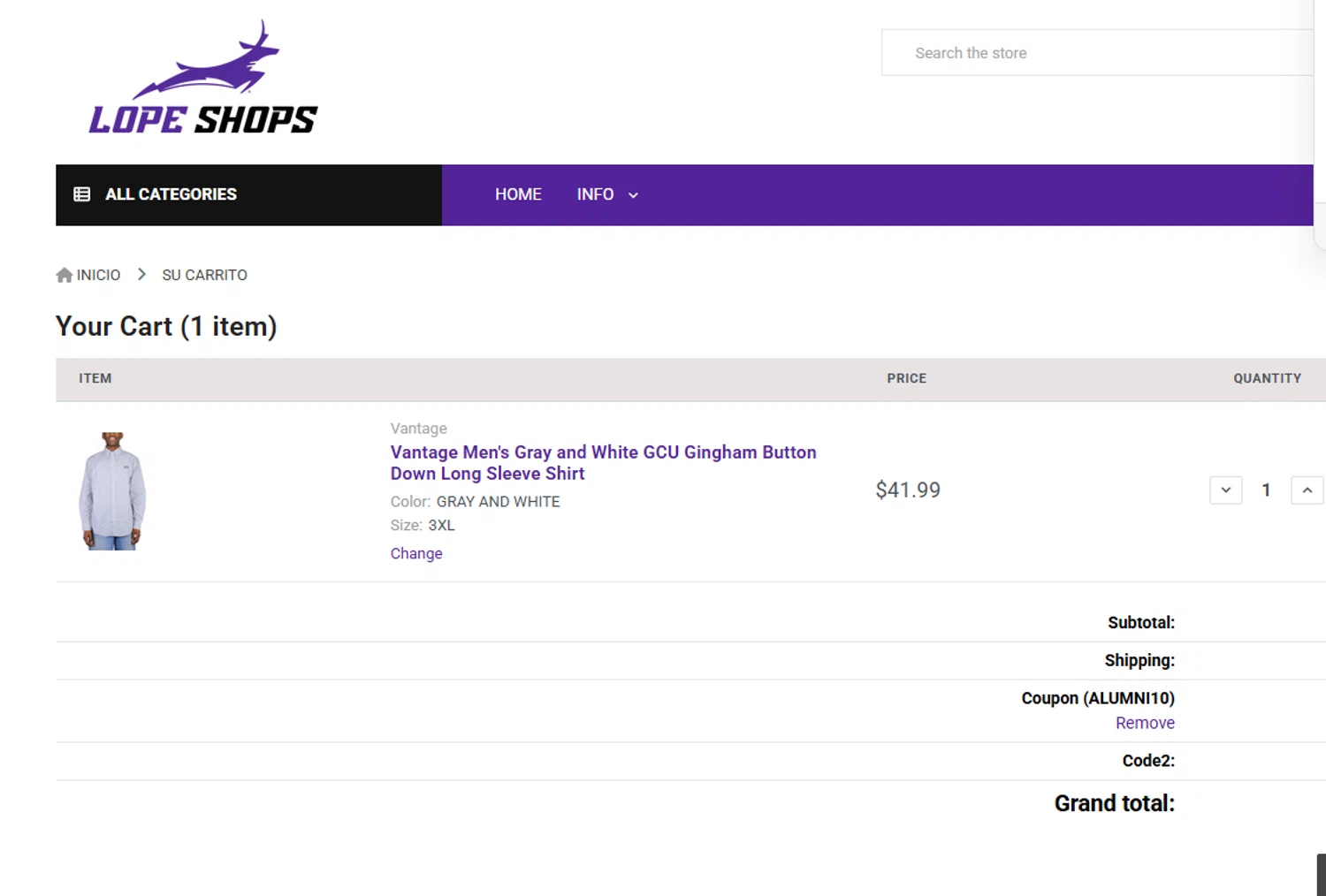Increase quantity with the up arrow
The height and width of the screenshot is (896, 1326).
[1307, 490]
